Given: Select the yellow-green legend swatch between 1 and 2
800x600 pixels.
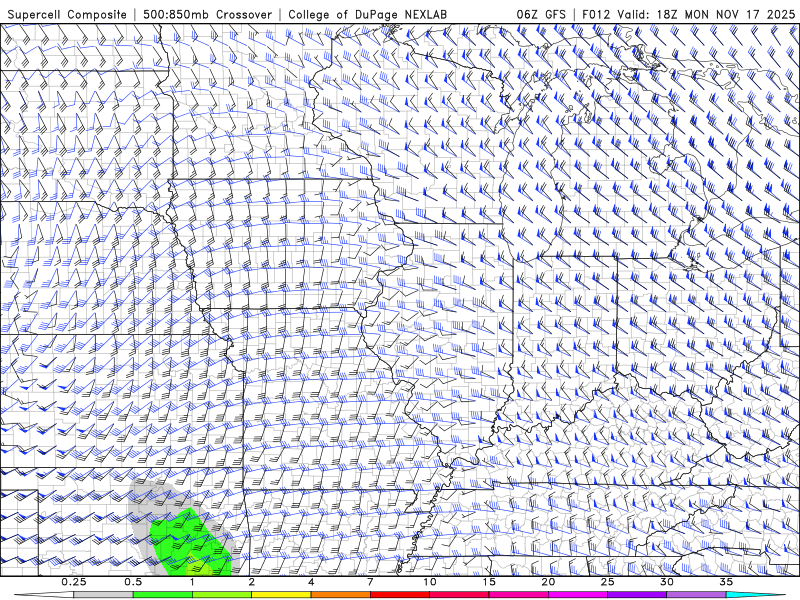Looking at the screenshot, I should click(222, 595).
